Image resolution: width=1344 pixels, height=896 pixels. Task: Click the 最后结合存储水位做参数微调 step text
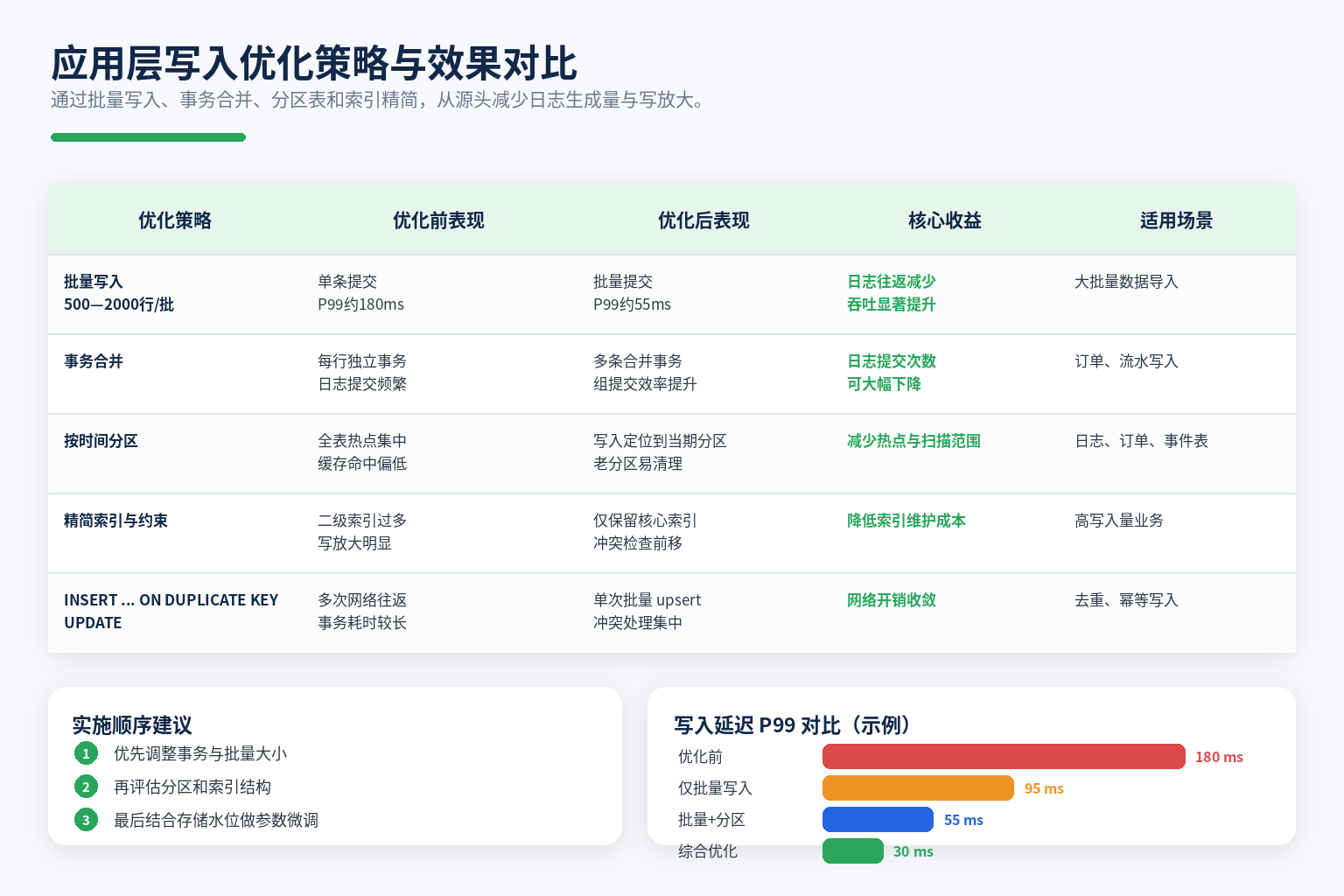(x=216, y=820)
